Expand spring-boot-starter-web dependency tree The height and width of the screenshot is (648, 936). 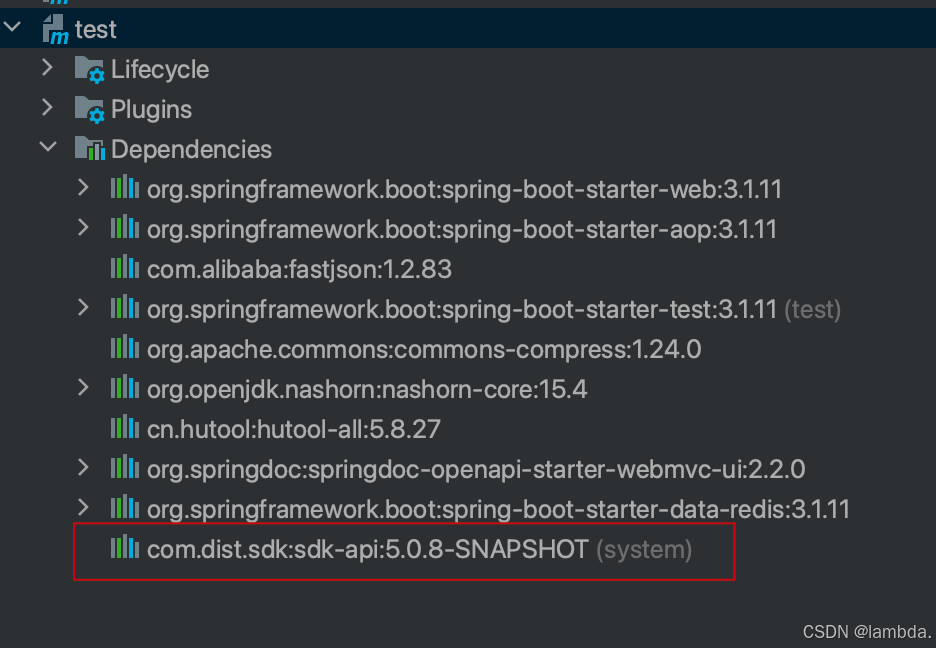coord(84,188)
